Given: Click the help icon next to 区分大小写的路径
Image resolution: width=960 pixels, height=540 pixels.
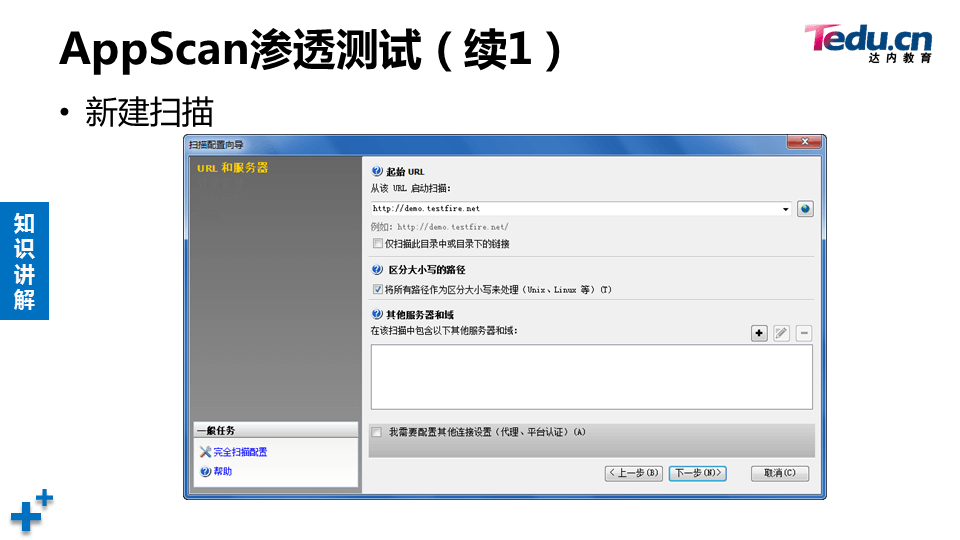Looking at the screenshot, I should coord(377,269).
